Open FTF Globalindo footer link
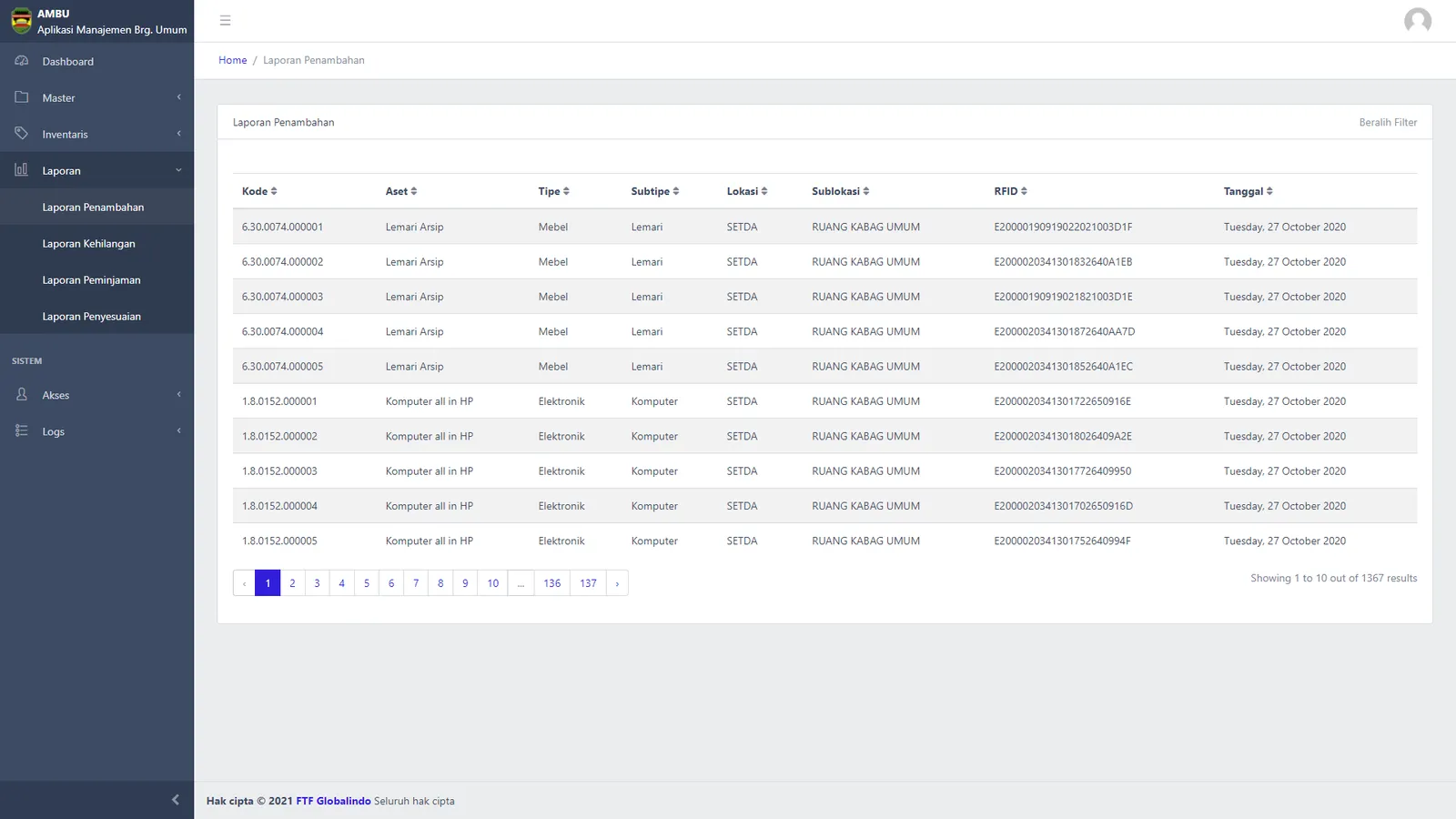The height and width of the screenshot is (819, 1456). point(333,801)
